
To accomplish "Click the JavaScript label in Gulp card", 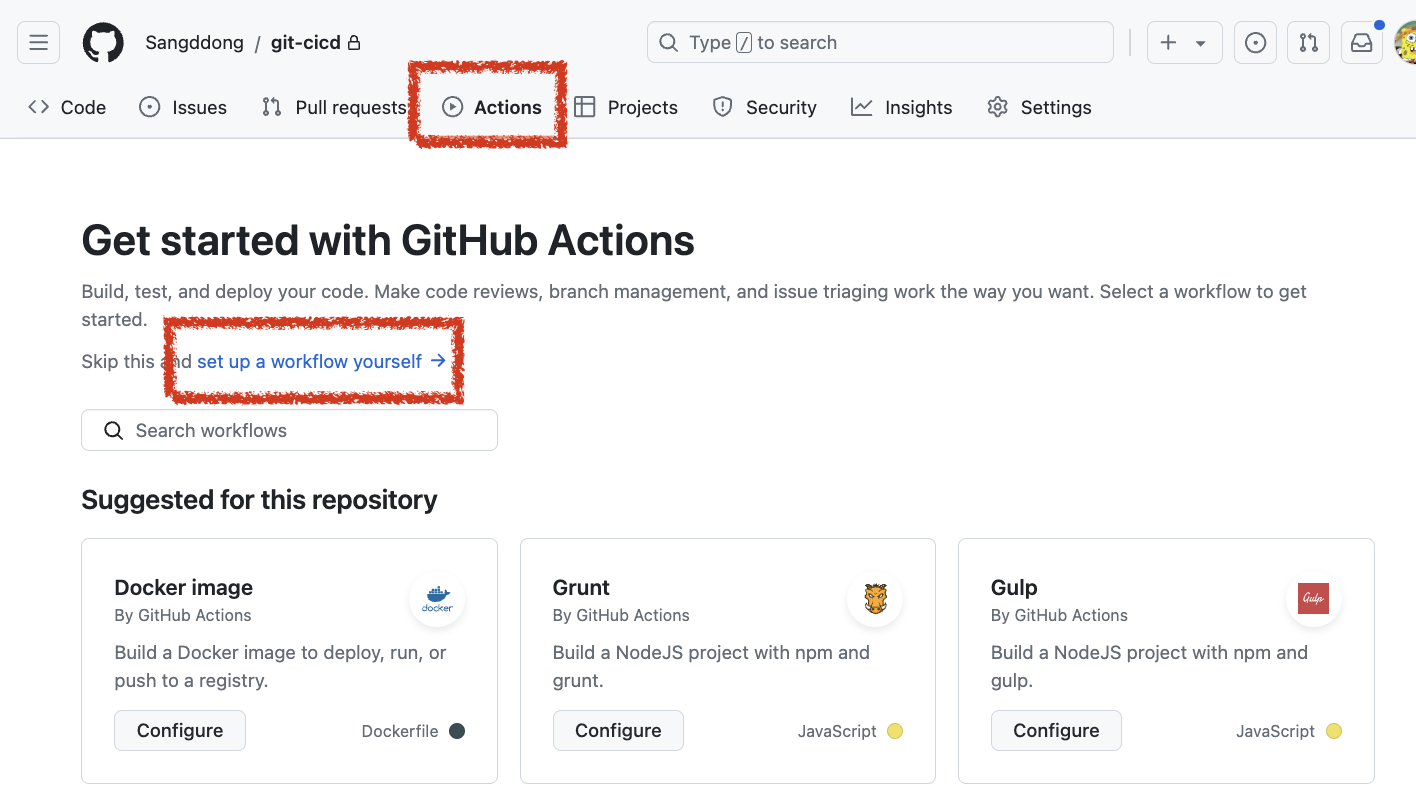I will click(1275, 731).
